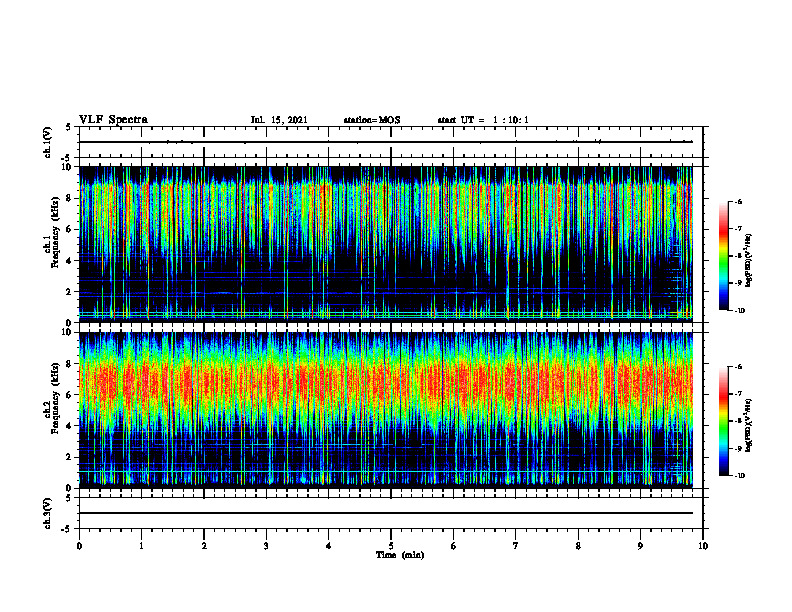Screen dimensions: 792x612
Task: Click the ch.2 colorbar units label log(PSD)
Action: [x=749, y=425]
